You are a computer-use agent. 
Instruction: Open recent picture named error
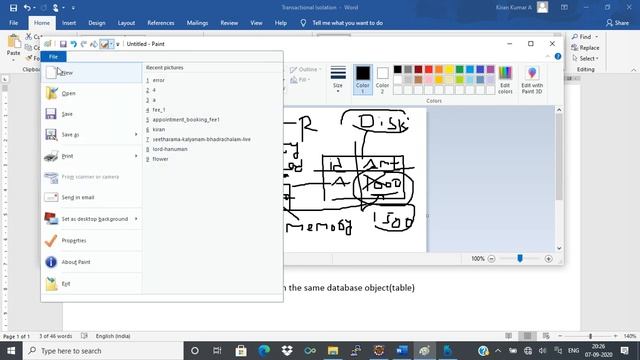point(158,80)
